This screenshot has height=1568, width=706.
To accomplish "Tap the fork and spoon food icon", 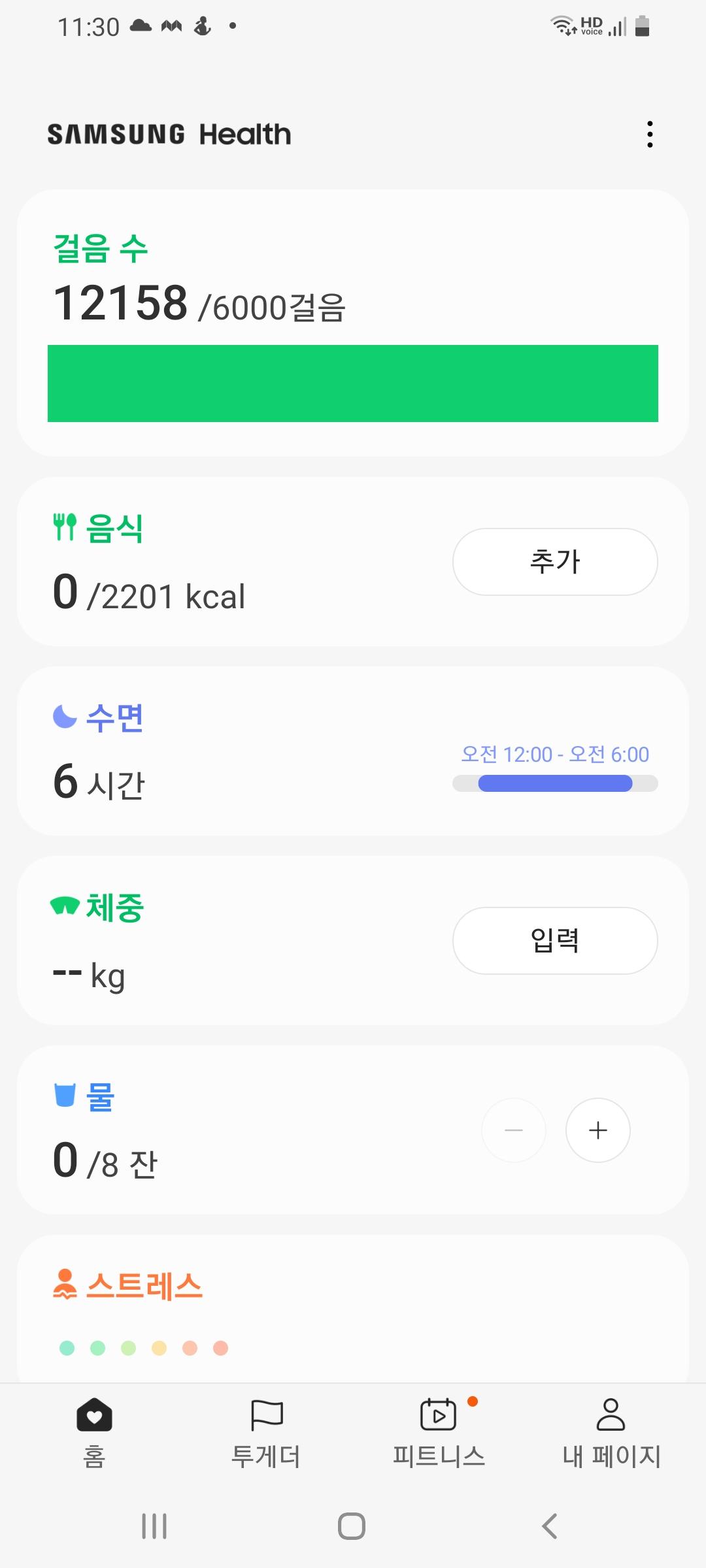I will point(65,527).
